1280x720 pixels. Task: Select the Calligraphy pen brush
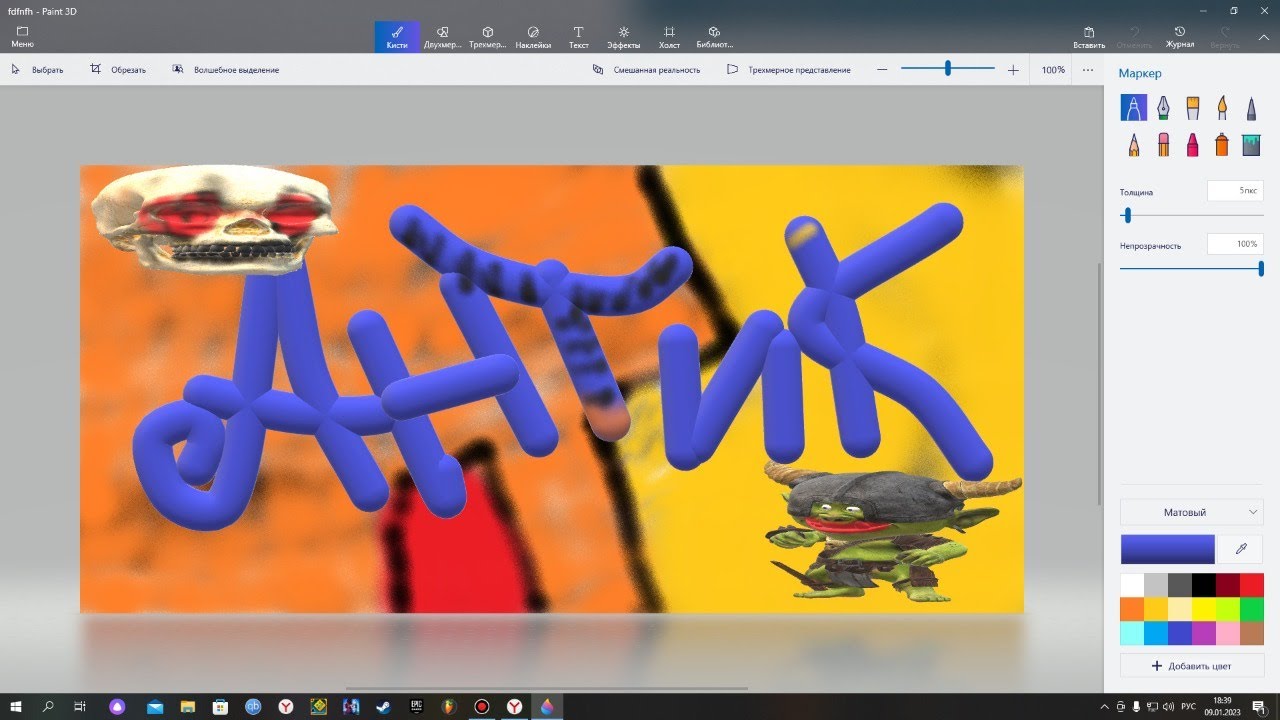tap(1163, 107)
